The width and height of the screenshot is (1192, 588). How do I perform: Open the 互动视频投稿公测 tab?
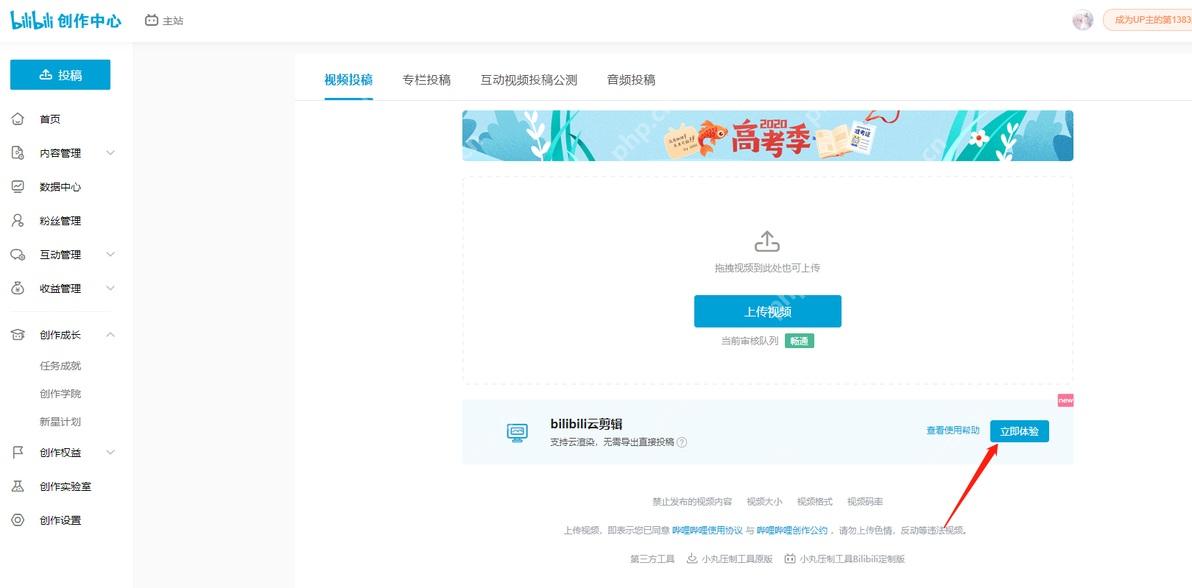[x=528, y=80]
